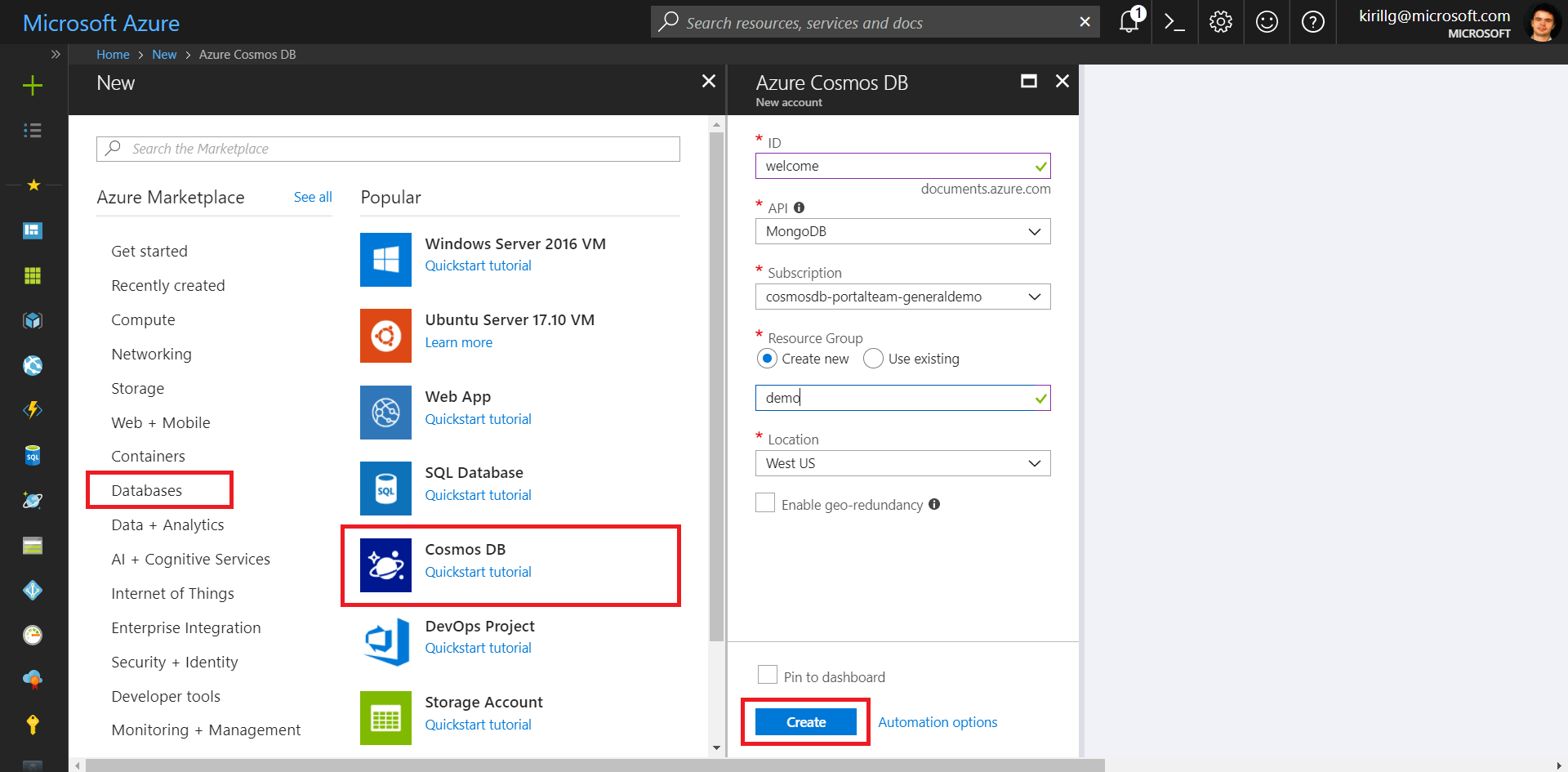Launch Cloud Shell from top bar
The image size is (1568, 772).
click(1174, 22)
